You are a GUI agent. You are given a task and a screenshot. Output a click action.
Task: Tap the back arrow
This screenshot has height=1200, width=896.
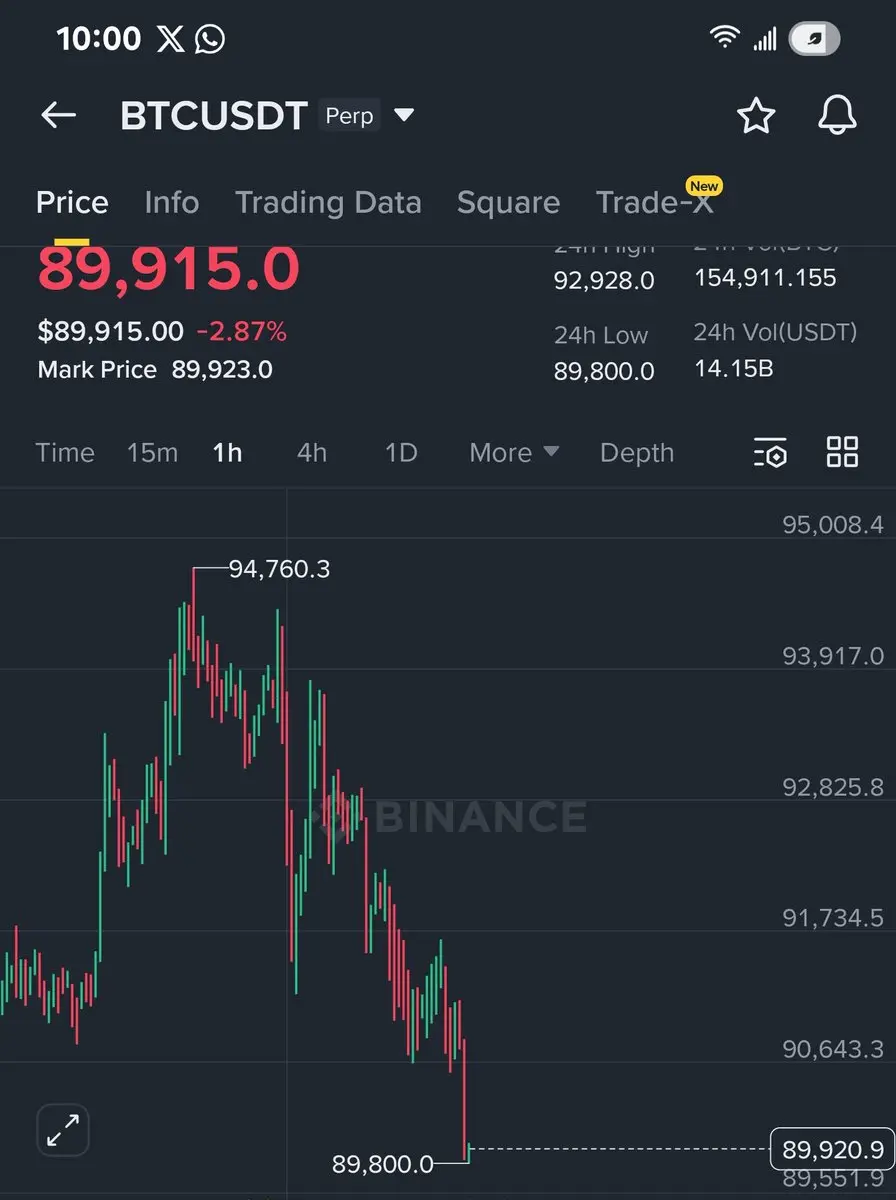pos(58,116)
